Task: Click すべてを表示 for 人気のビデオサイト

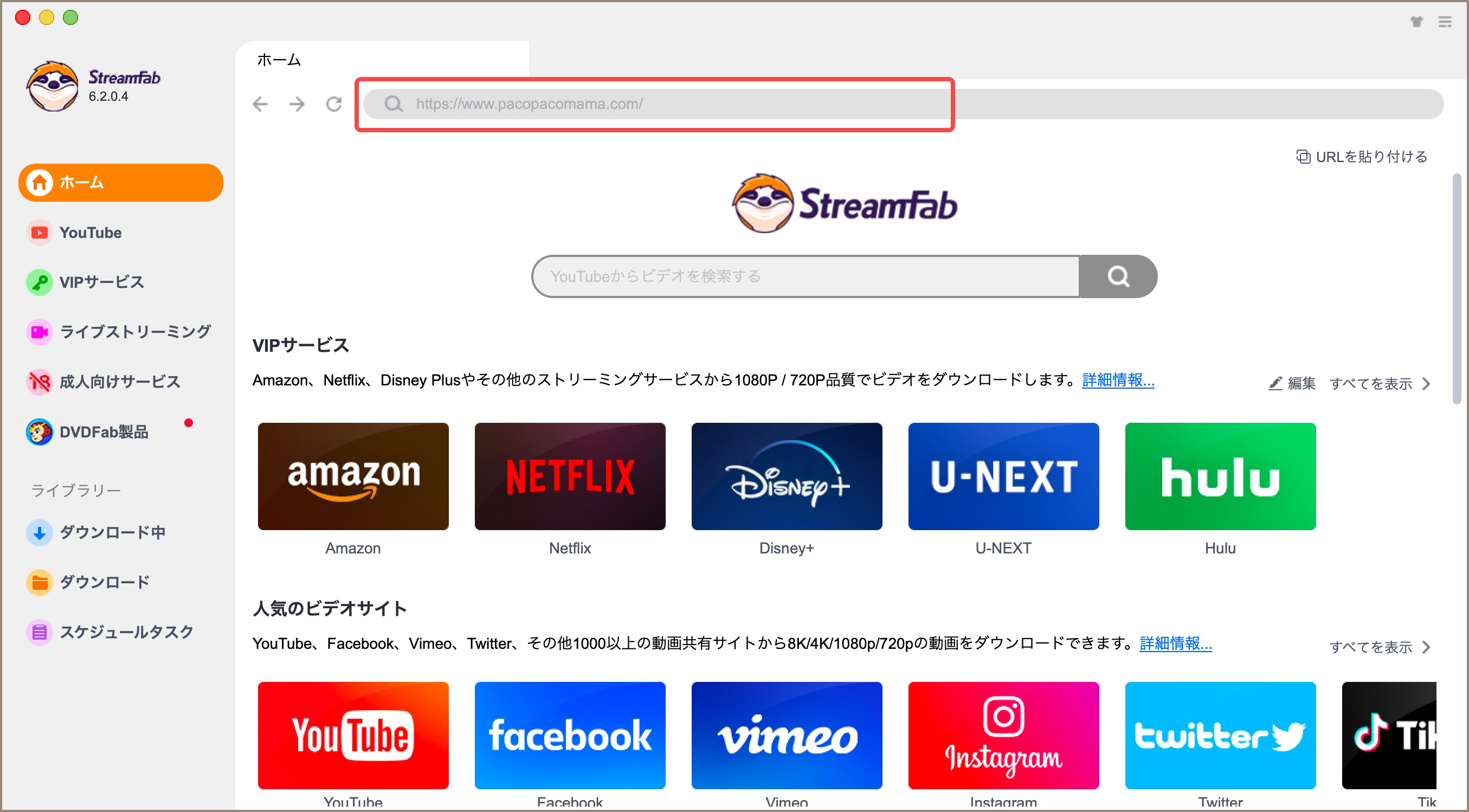Action: (x=1380, y=647)
